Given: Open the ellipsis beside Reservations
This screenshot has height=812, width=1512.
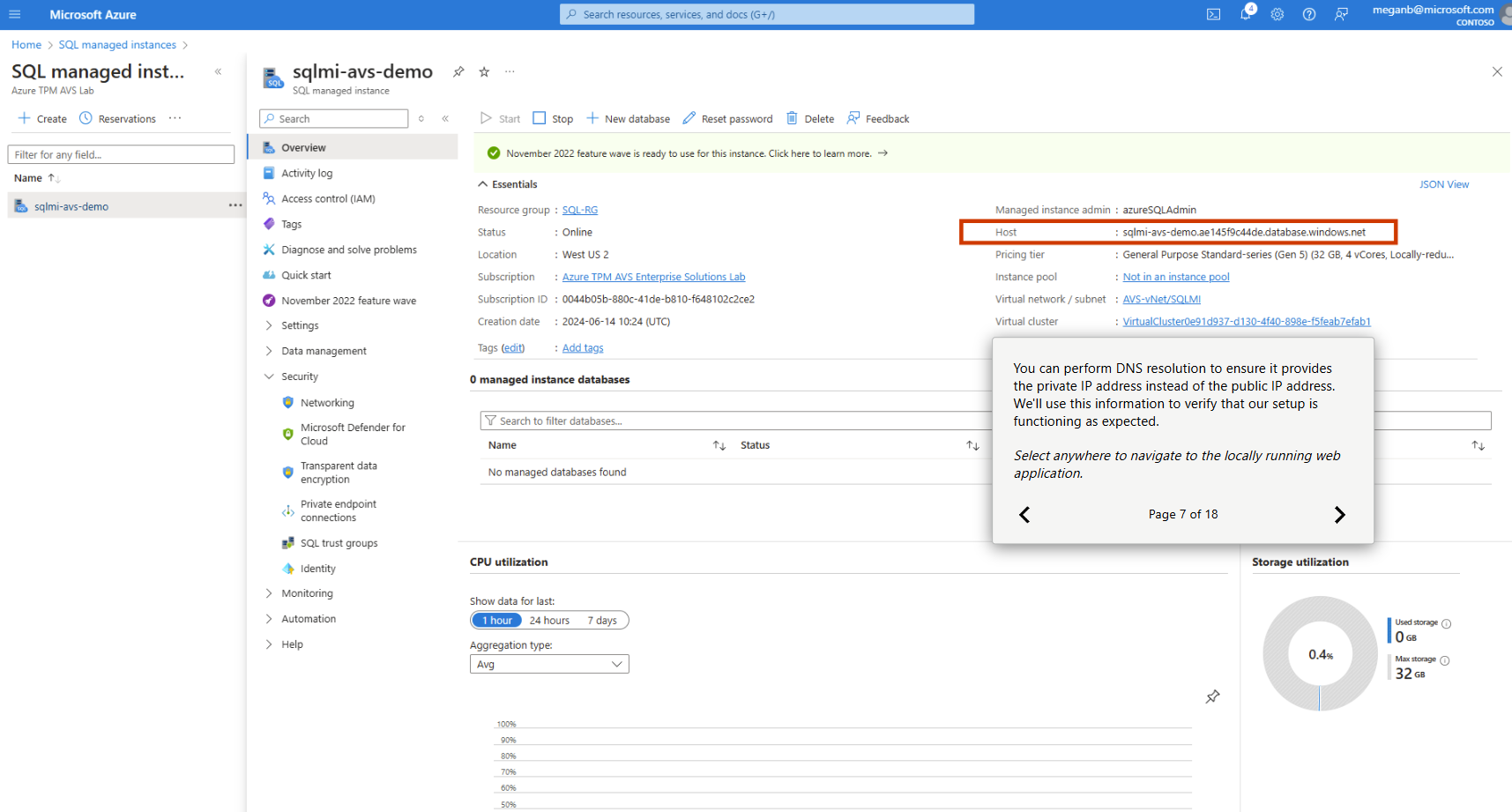Looking at the screenshot, I should (175, 118).
